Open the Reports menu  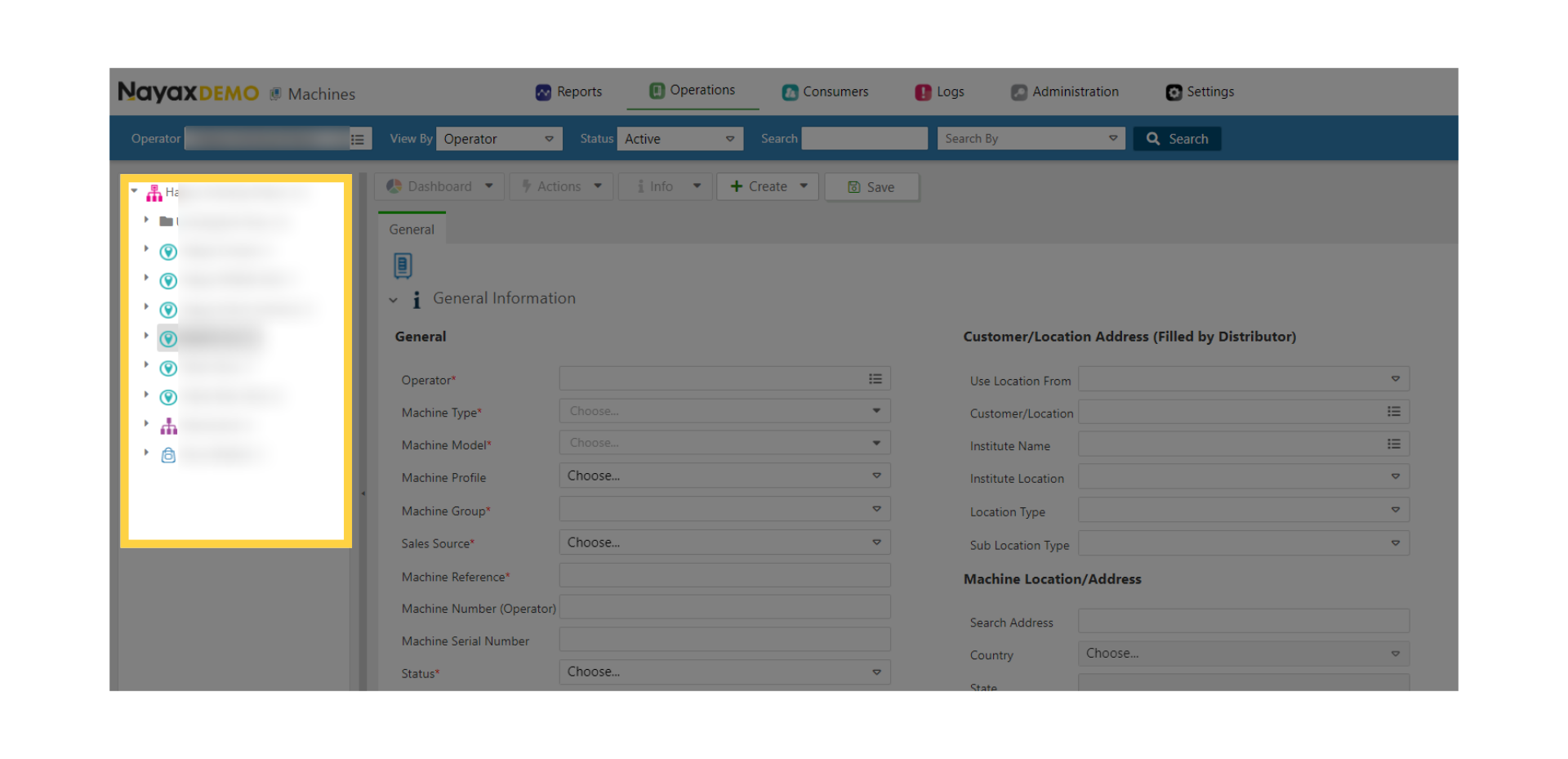point(569,92)
